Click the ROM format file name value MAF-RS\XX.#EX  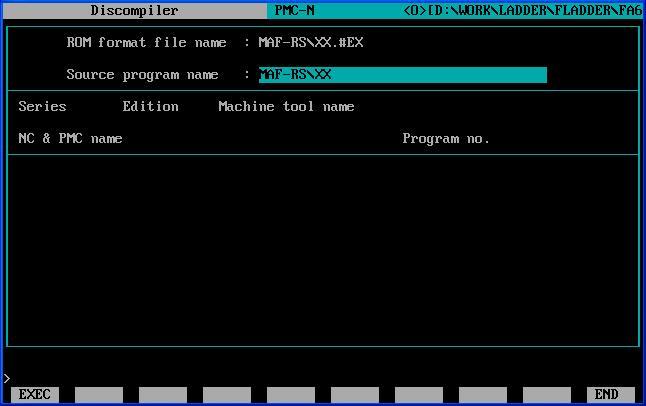pyautogui.click(x=311, y=42)
